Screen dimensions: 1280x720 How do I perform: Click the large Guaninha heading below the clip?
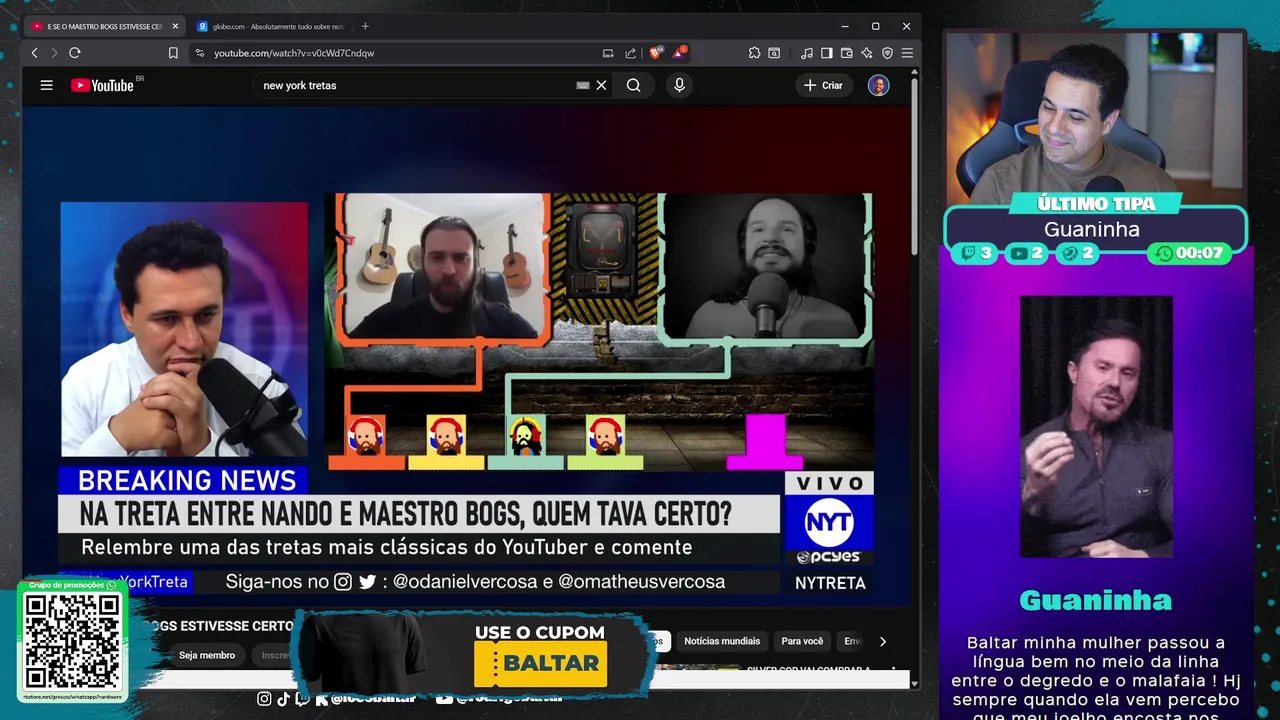[x=1095, y=600]
